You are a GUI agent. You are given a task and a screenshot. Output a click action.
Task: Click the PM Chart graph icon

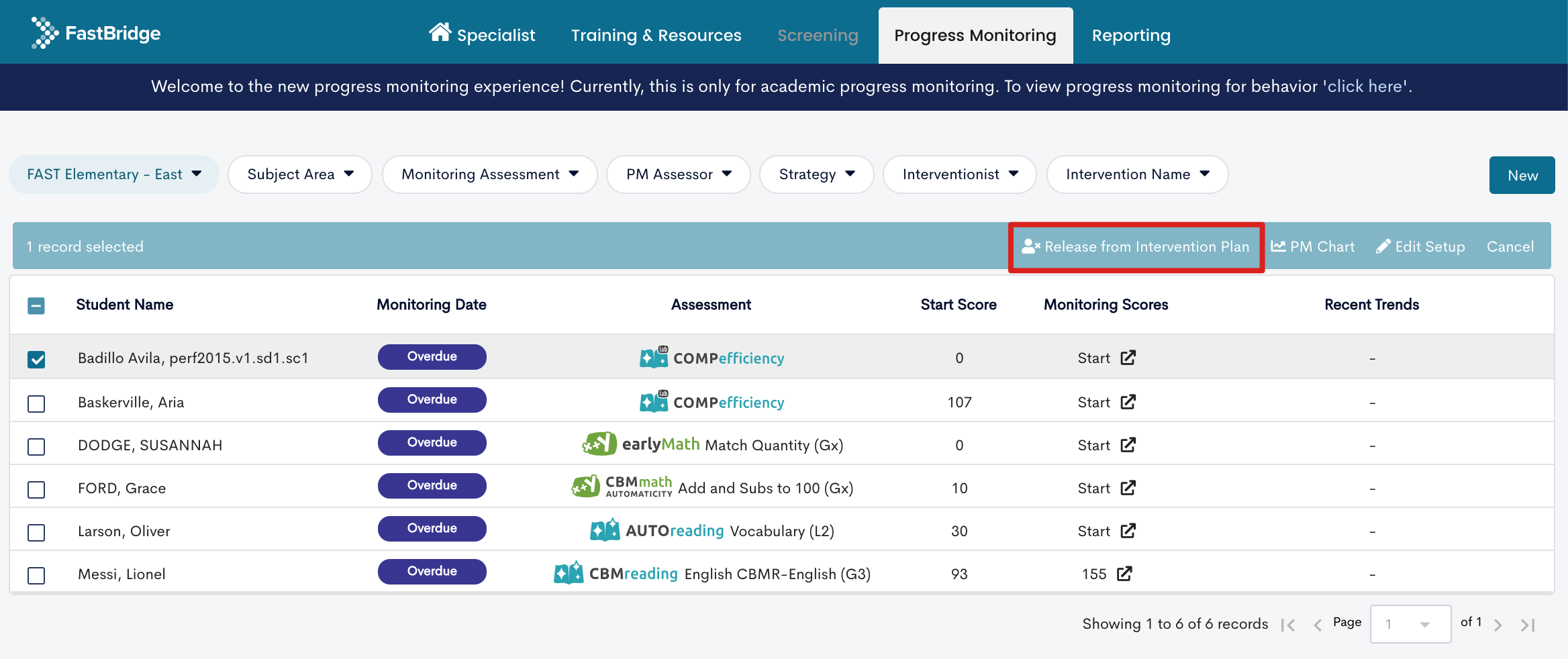(x=1279, y=246)
